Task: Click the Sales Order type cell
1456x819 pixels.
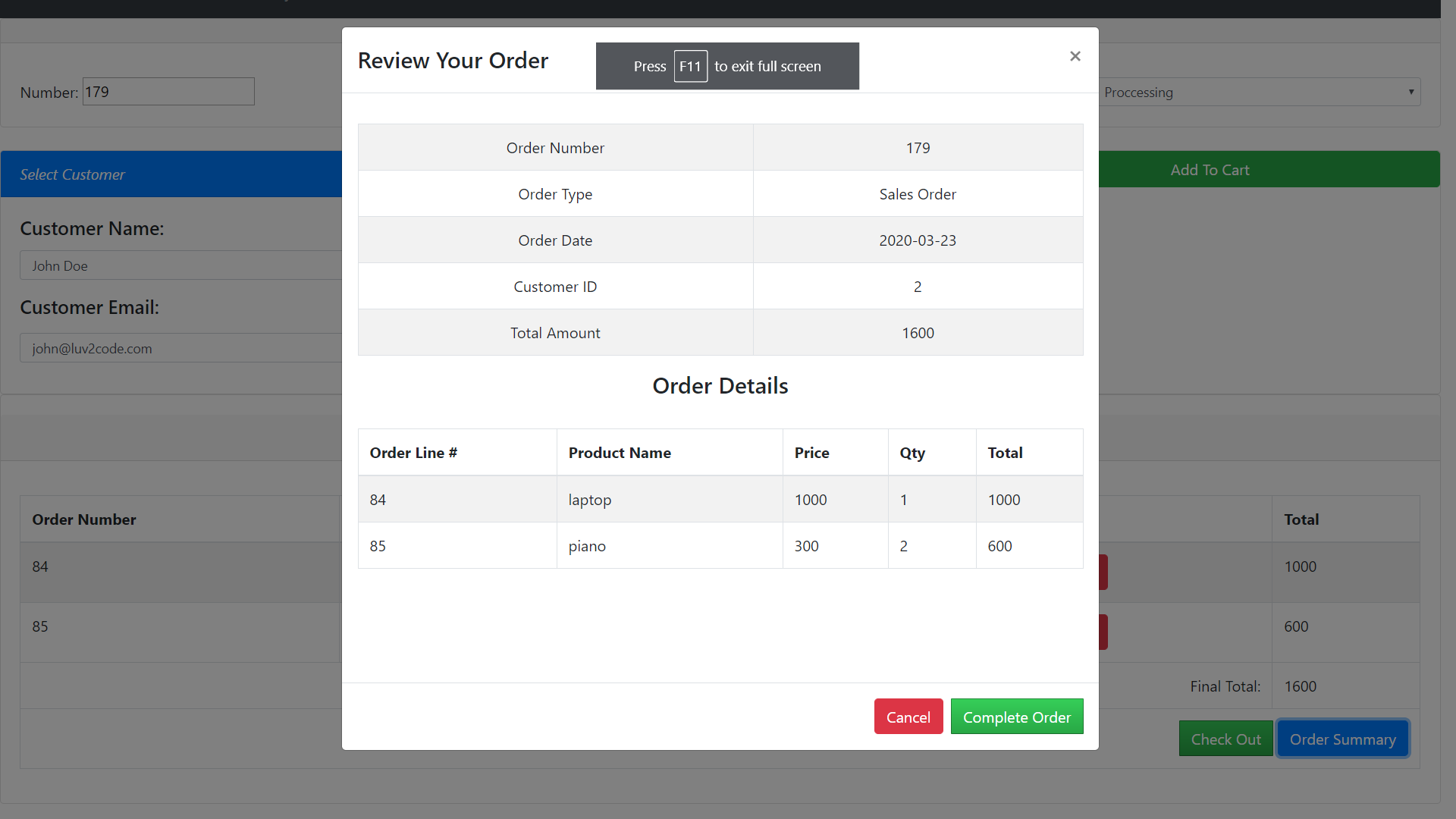Action: pyautogui.click(x=918, y=193)
